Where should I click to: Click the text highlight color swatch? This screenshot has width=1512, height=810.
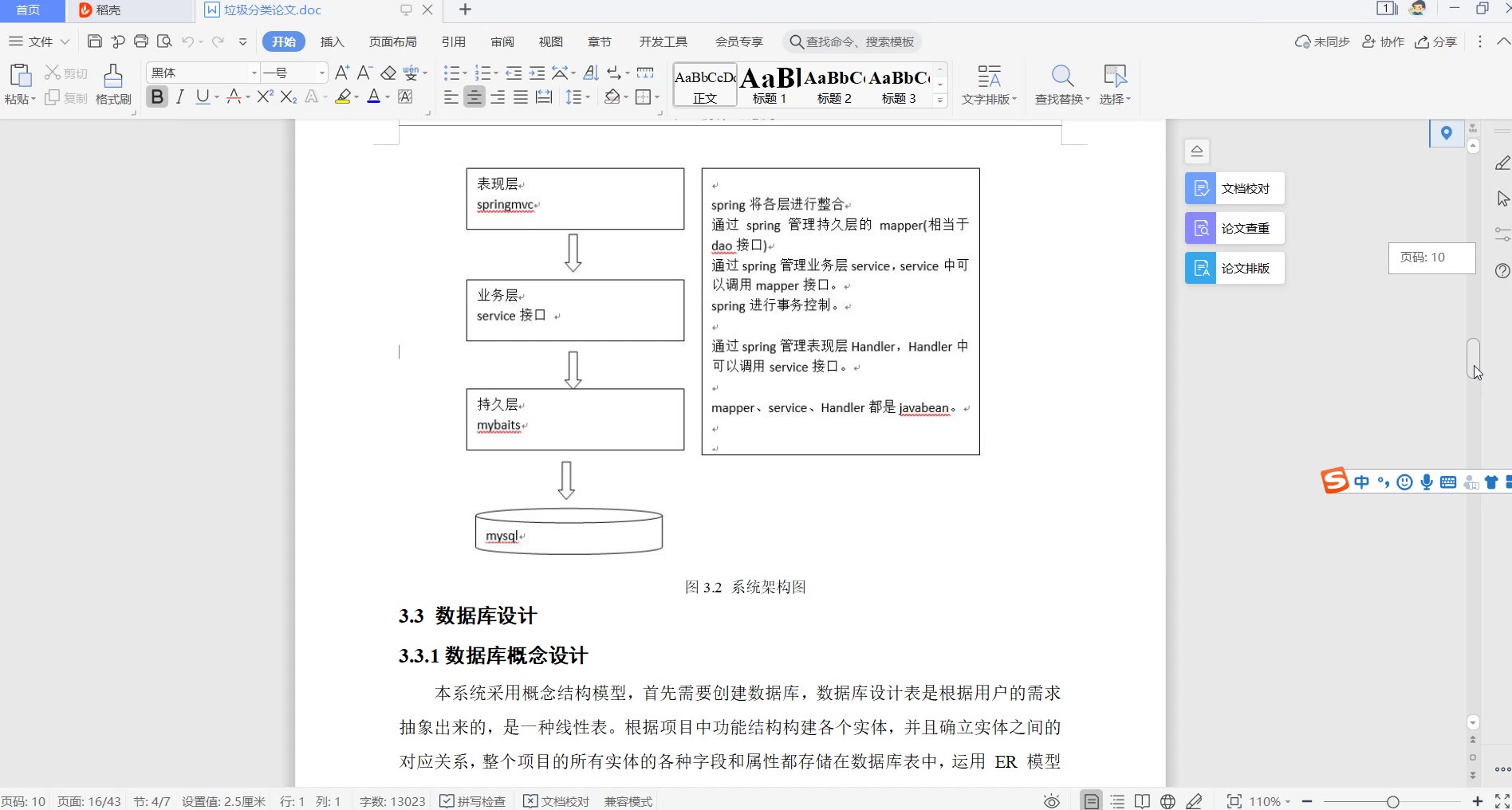[x=343, y=96]
